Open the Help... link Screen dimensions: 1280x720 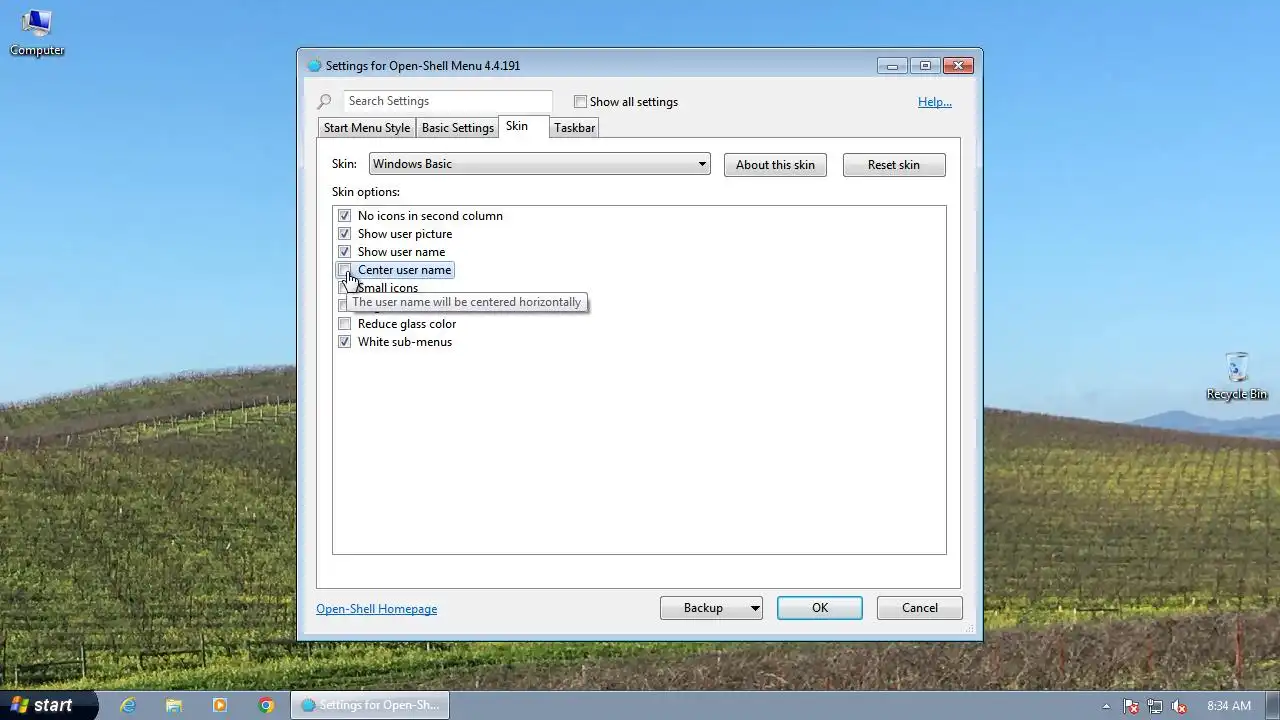point(935,102)
